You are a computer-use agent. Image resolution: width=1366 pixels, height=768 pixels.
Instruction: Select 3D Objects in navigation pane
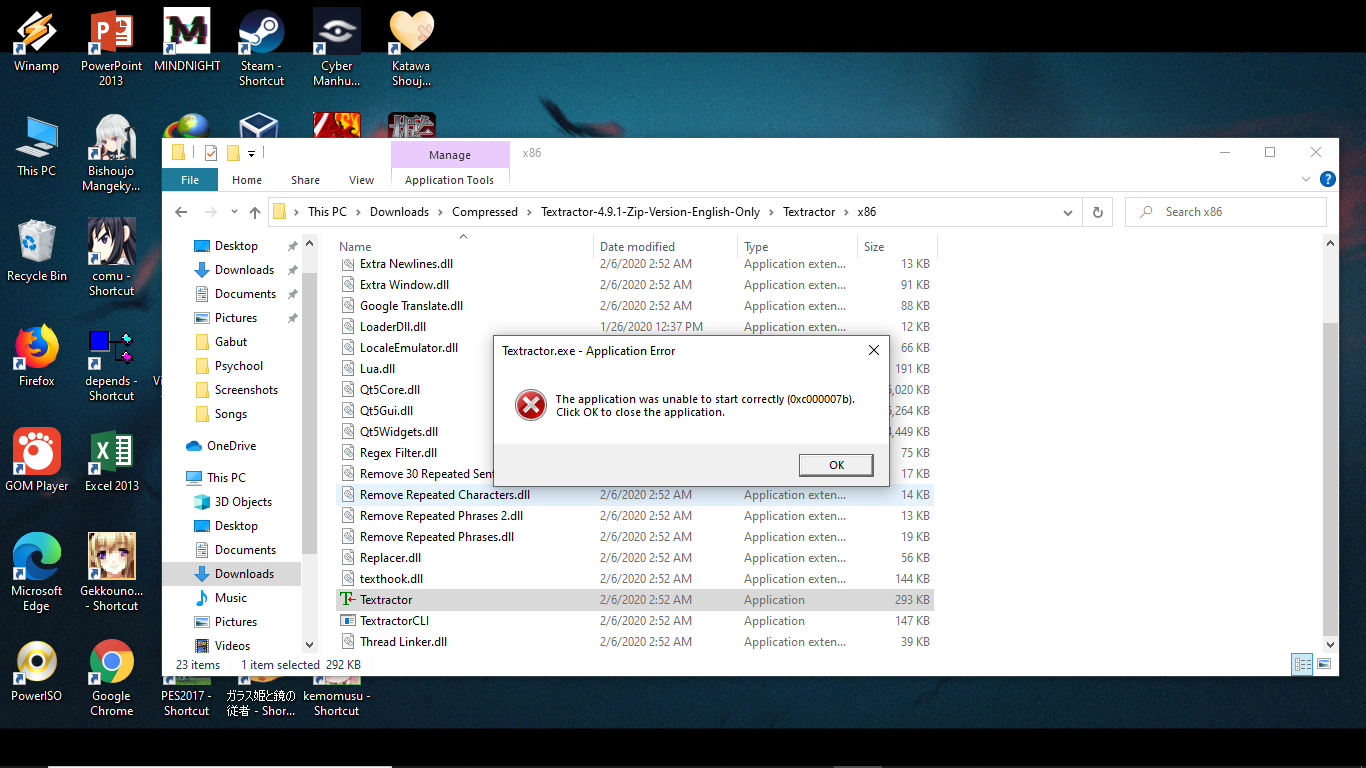pos(243,502)
